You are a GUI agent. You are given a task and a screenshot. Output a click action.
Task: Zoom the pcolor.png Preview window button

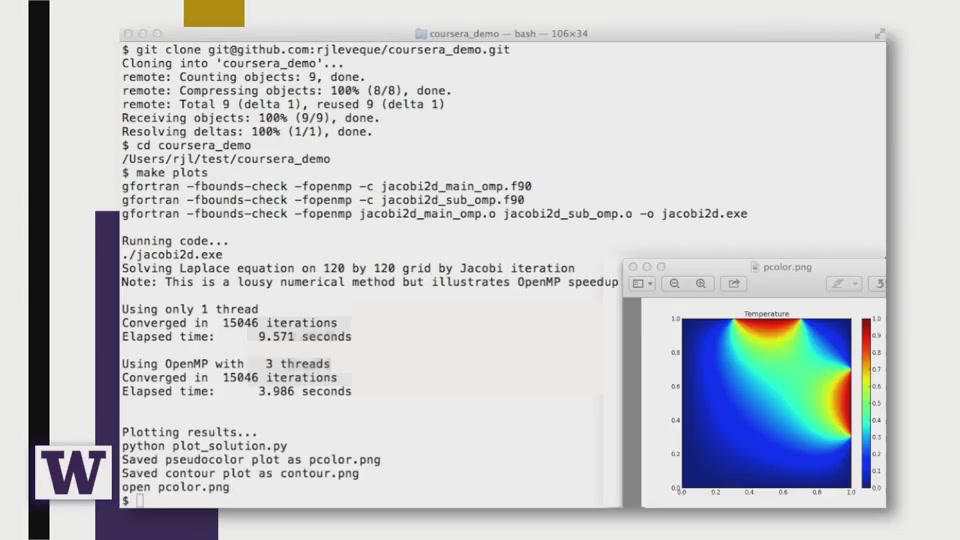(x=661, y=267)
